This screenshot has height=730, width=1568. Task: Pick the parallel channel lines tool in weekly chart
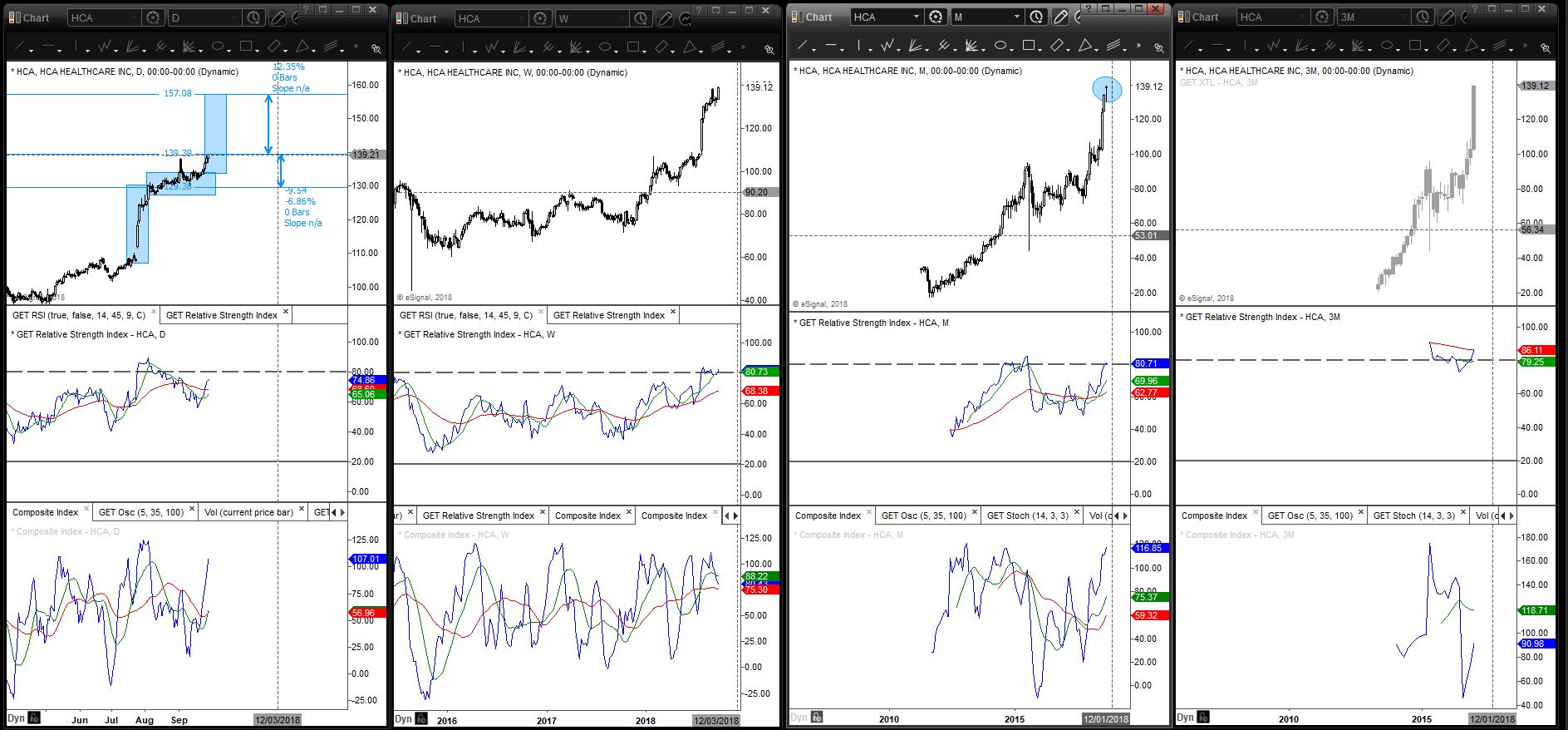pyautogui.click(x=720, y=47)
